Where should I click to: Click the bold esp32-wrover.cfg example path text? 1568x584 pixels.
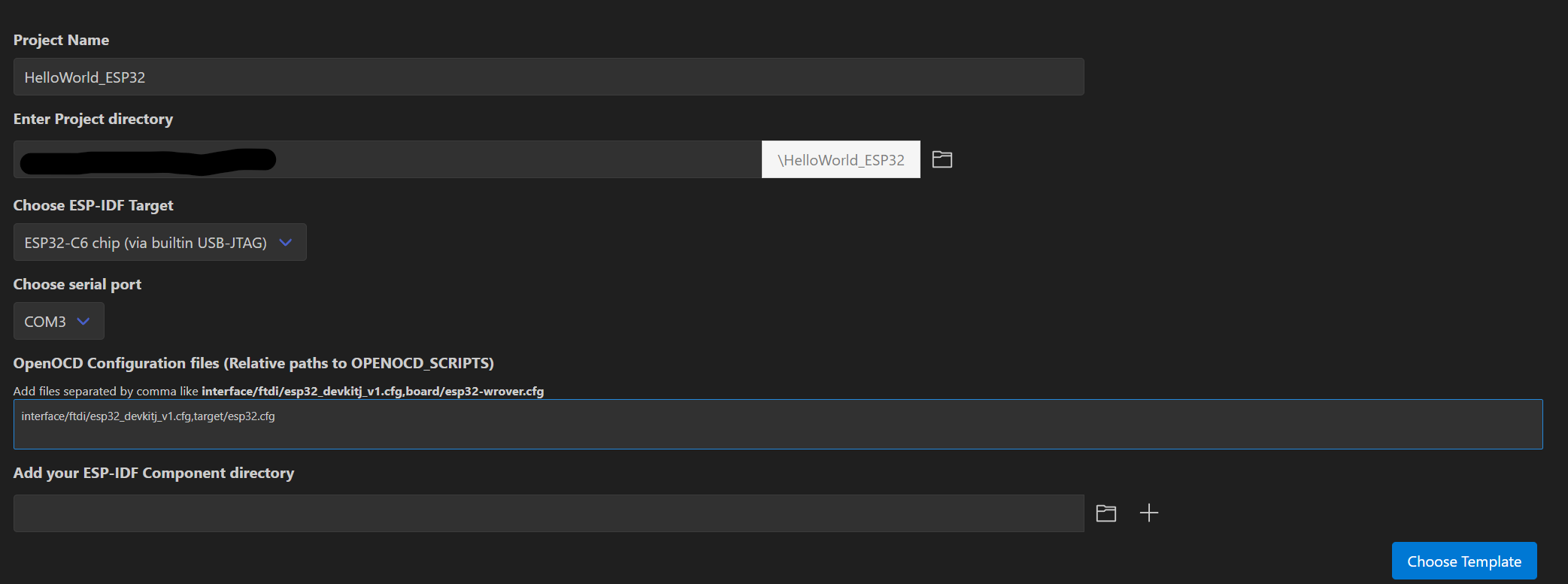[475, 392]
